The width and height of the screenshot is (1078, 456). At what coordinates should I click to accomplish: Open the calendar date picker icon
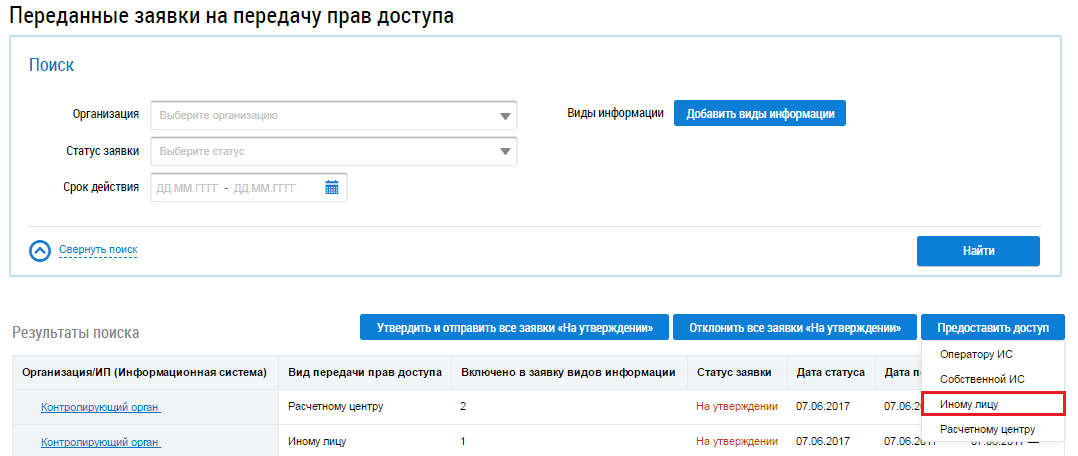[x=332, y=187]
